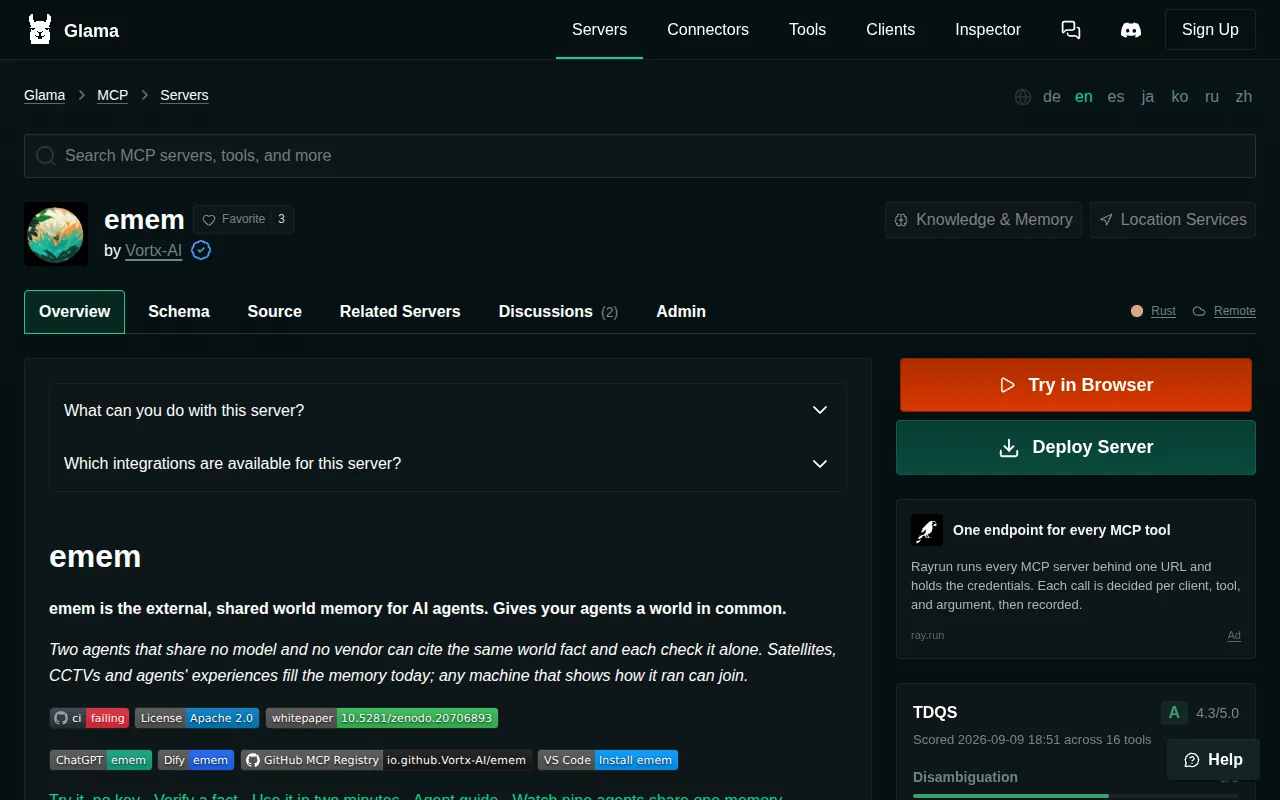
Task: Open the Discussions tab
Action: (x=558, y=312)
